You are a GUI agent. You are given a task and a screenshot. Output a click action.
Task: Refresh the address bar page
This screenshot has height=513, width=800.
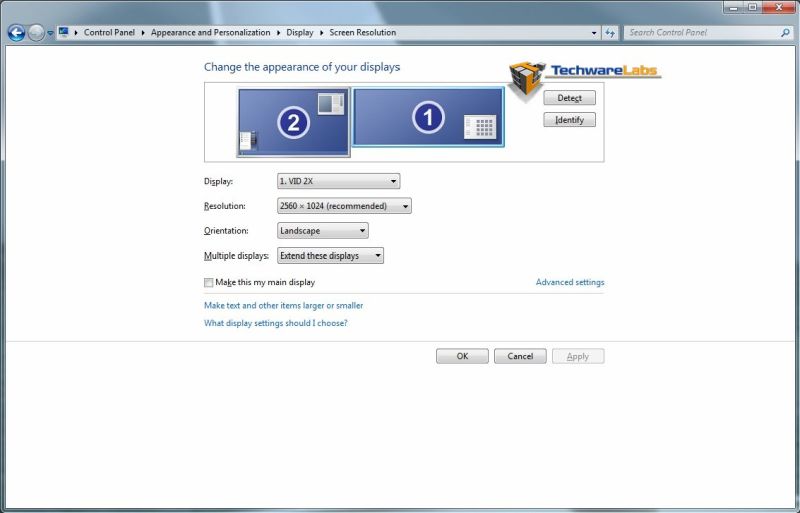610,33
